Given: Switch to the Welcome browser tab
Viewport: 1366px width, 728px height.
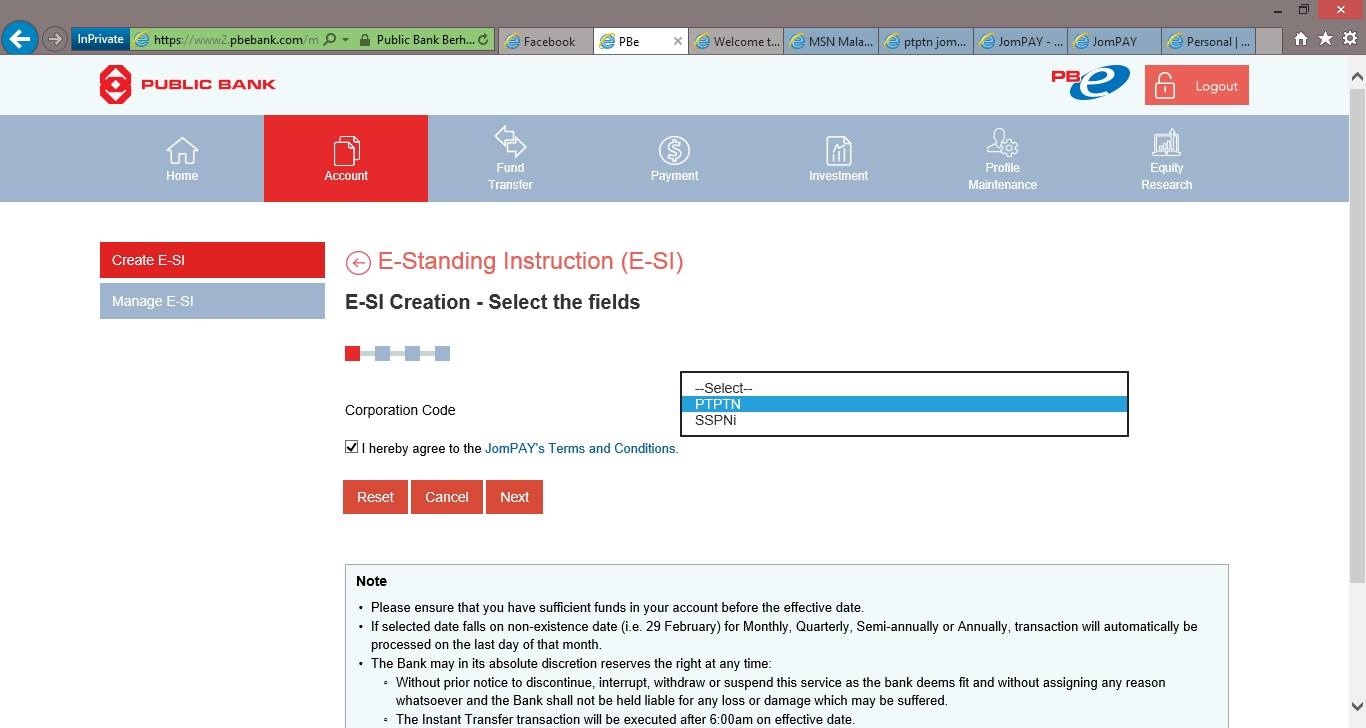Looking at the screenshot, I should (x=736, y=41).
